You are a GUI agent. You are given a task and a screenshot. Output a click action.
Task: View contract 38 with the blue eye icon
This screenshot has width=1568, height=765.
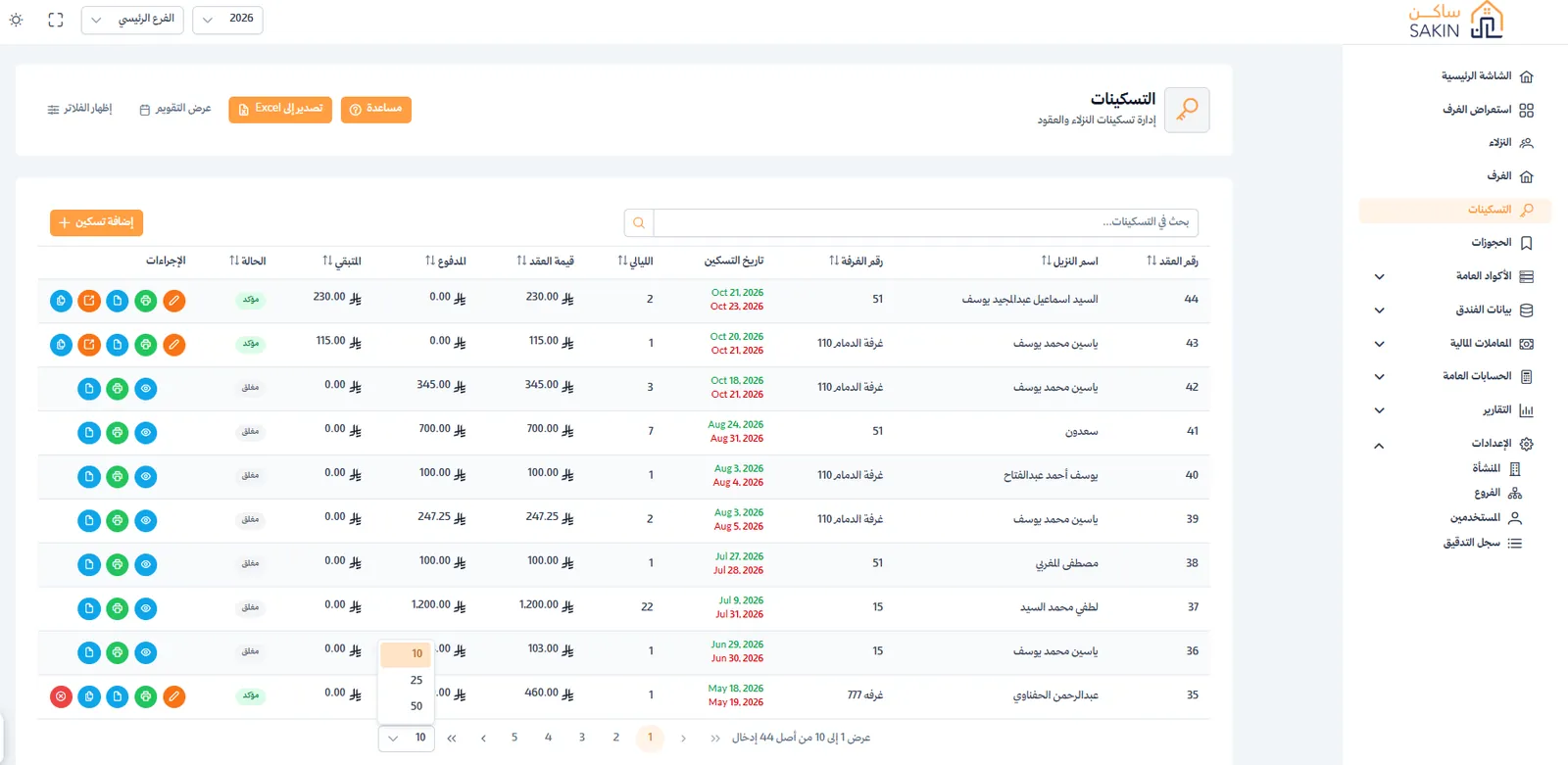pos(146,565)
